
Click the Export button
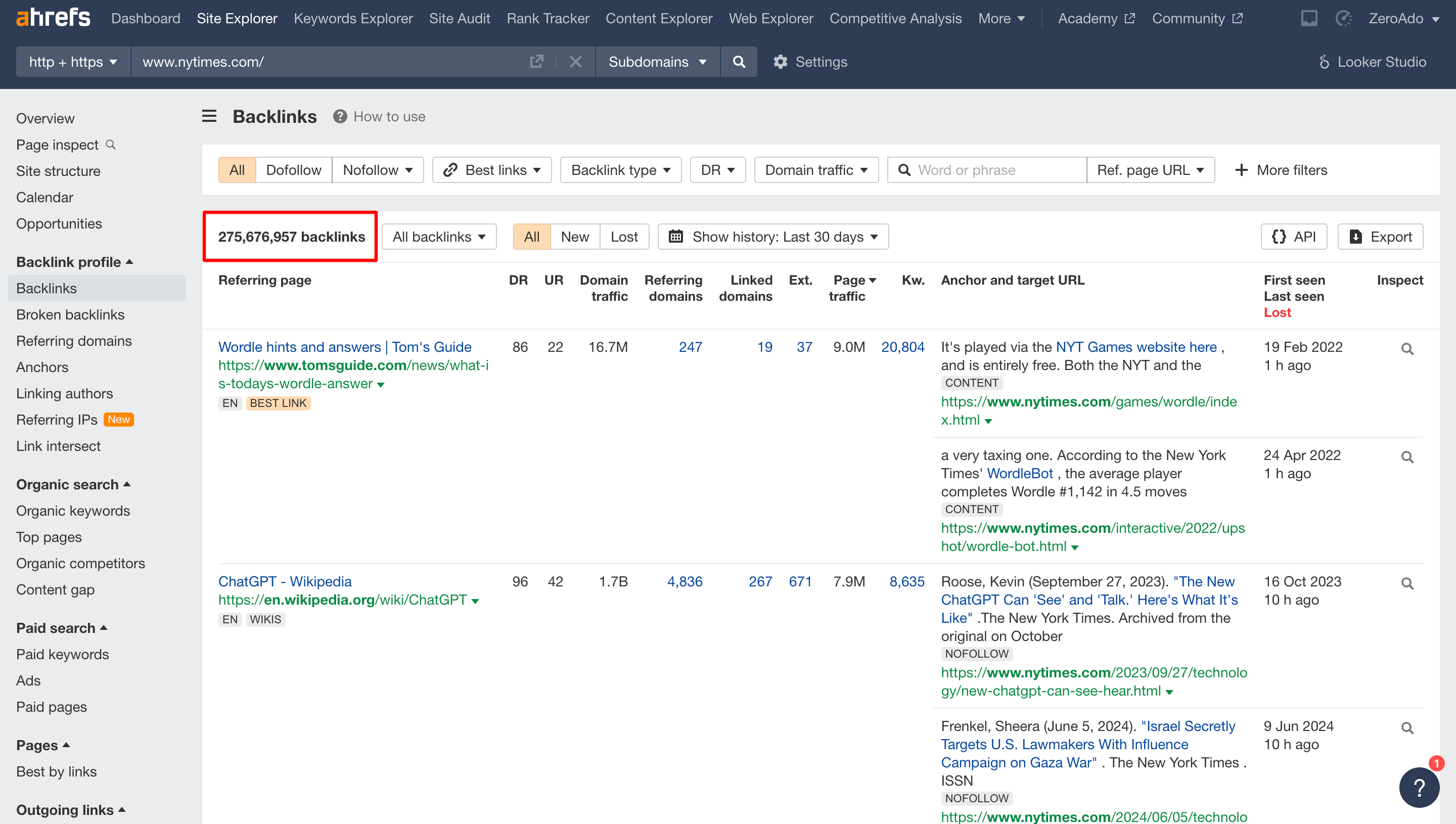(x=1381, y=237)
